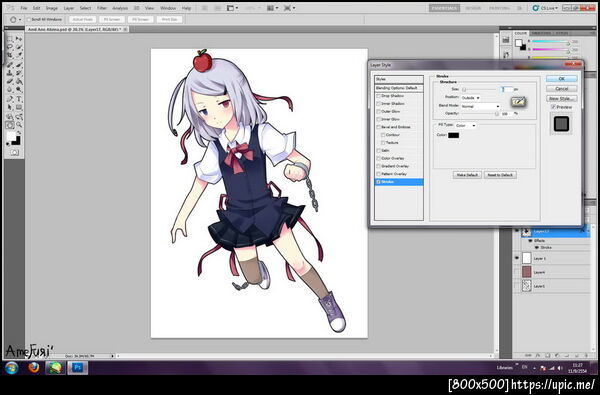The width and height of the screenshot is (600, 395).
Task: Click the Make Default button
Action: (467, 175)
